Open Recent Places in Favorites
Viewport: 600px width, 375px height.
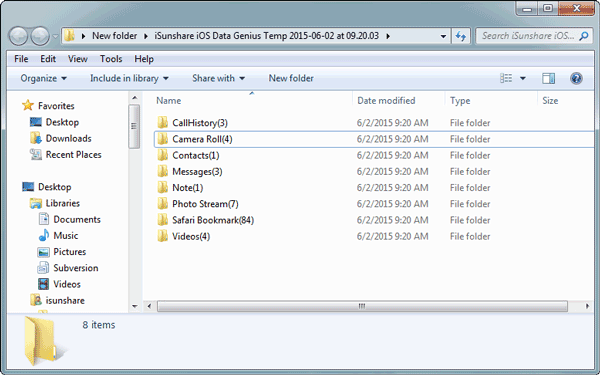[73, 155]
